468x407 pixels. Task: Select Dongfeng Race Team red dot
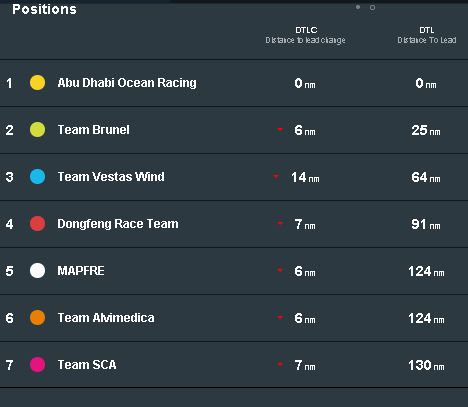(37, 224)
